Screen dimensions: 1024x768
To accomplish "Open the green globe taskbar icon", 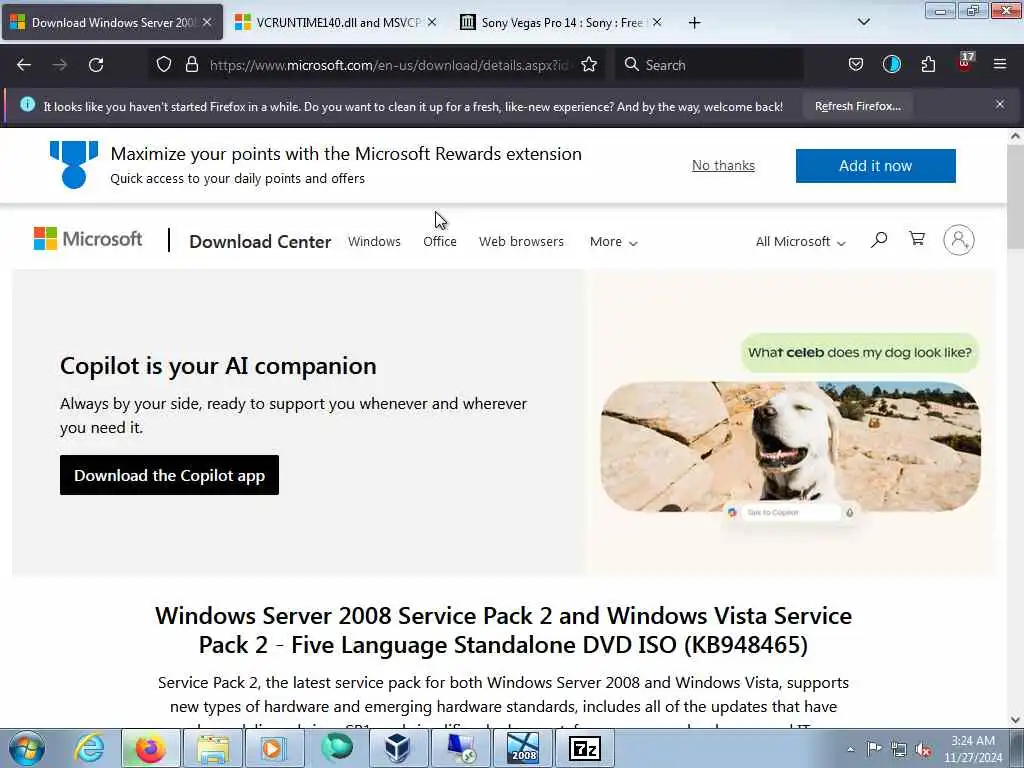I will (x=336, y=748).
